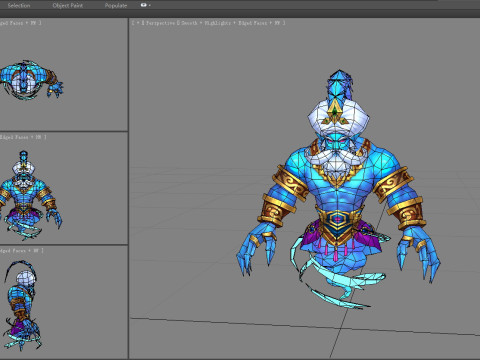Activate the top-view viewport showing genie from above

[63, 74]
